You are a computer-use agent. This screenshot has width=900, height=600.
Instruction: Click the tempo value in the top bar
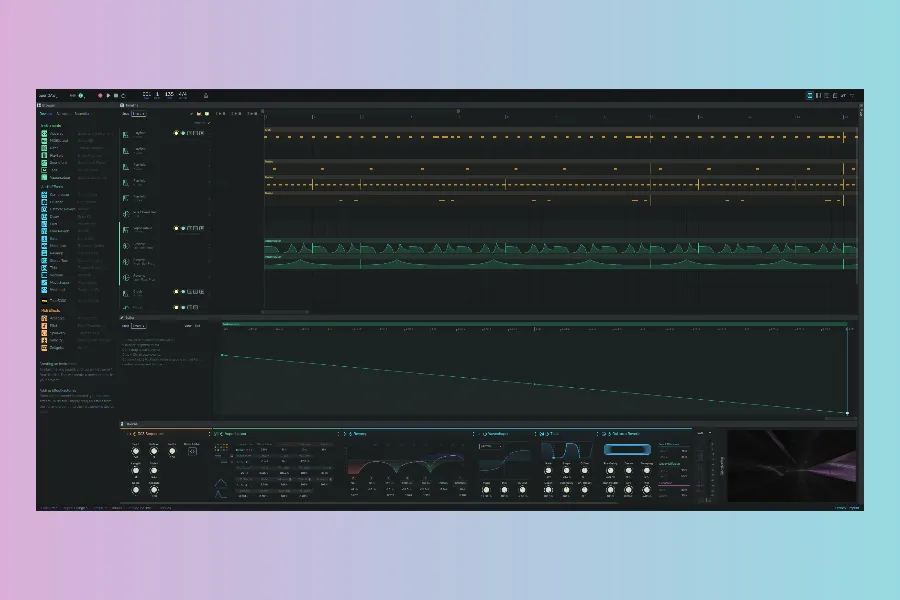(169, 94)
